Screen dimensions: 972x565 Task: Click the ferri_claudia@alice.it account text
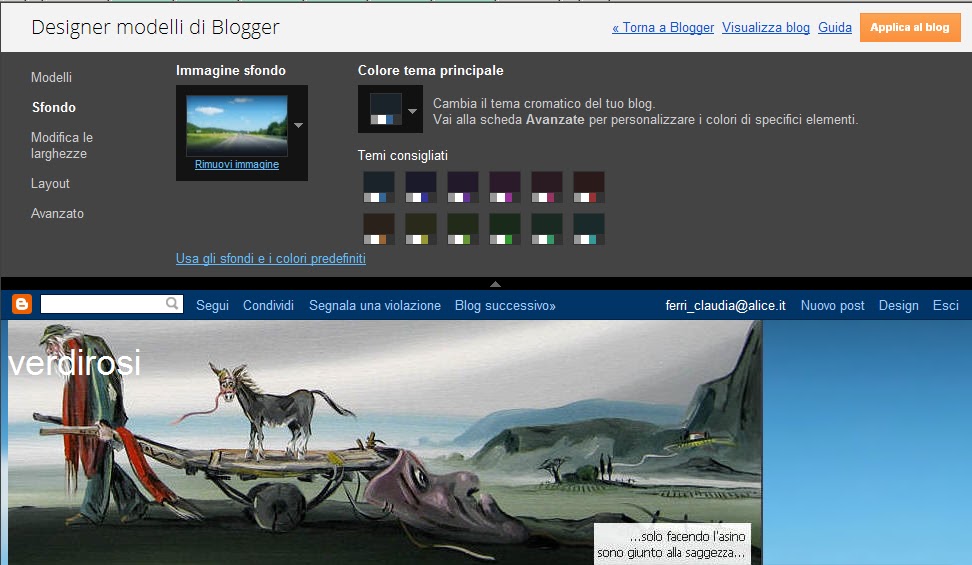click(x=725, y=305)
